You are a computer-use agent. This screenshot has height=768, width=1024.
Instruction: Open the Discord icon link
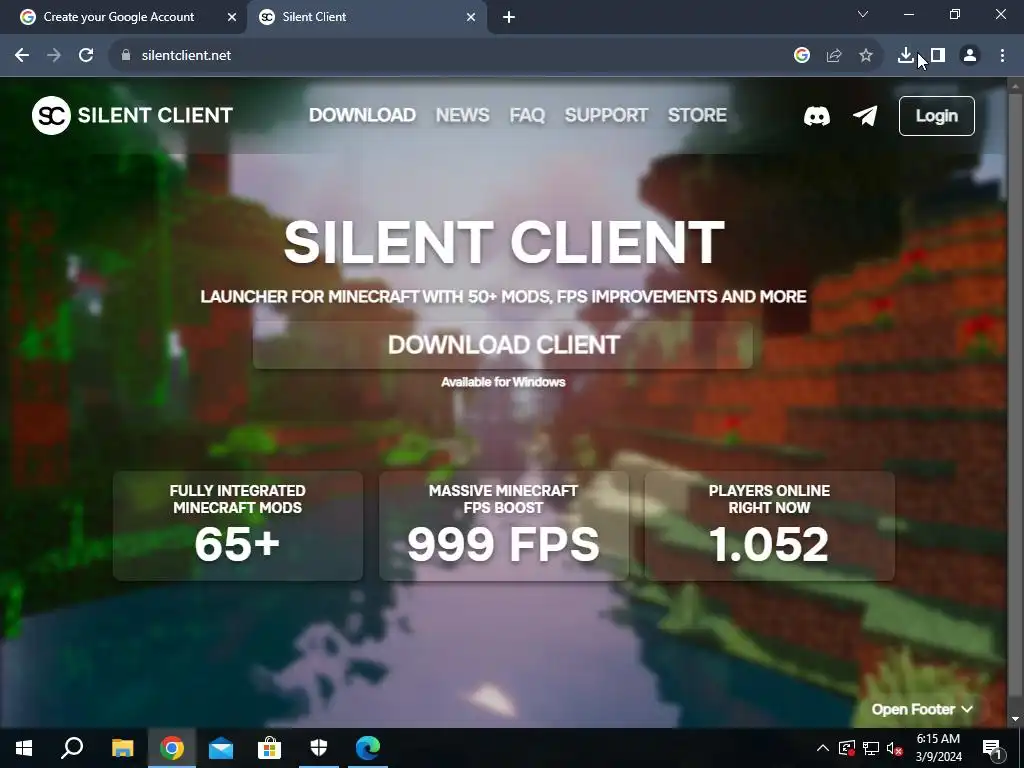click(x=816, y=116)
